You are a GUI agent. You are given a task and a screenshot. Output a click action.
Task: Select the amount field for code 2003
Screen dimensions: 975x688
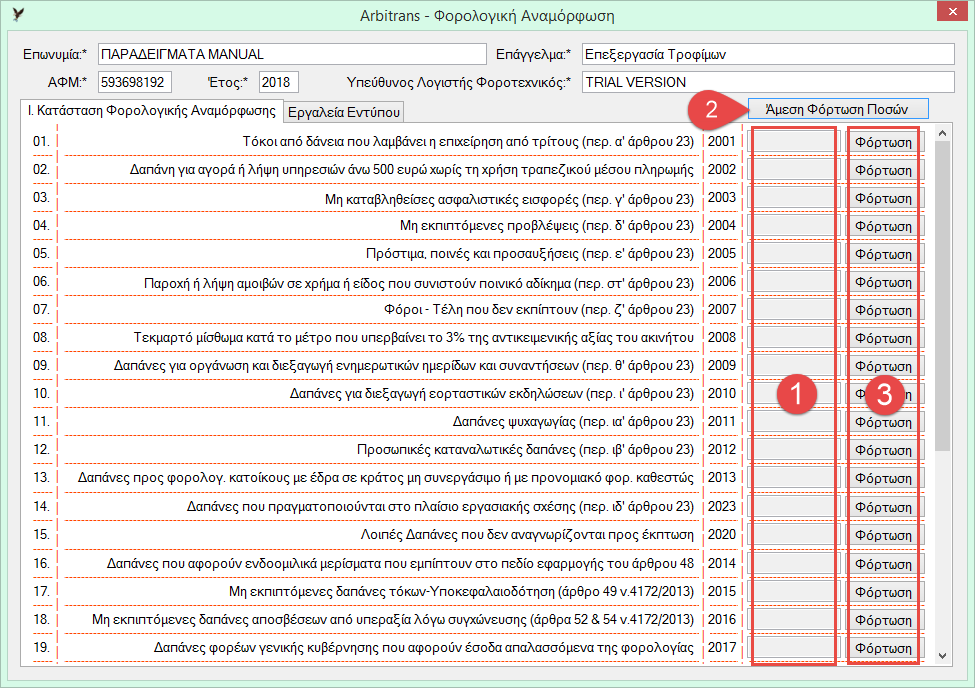[793, 198]
